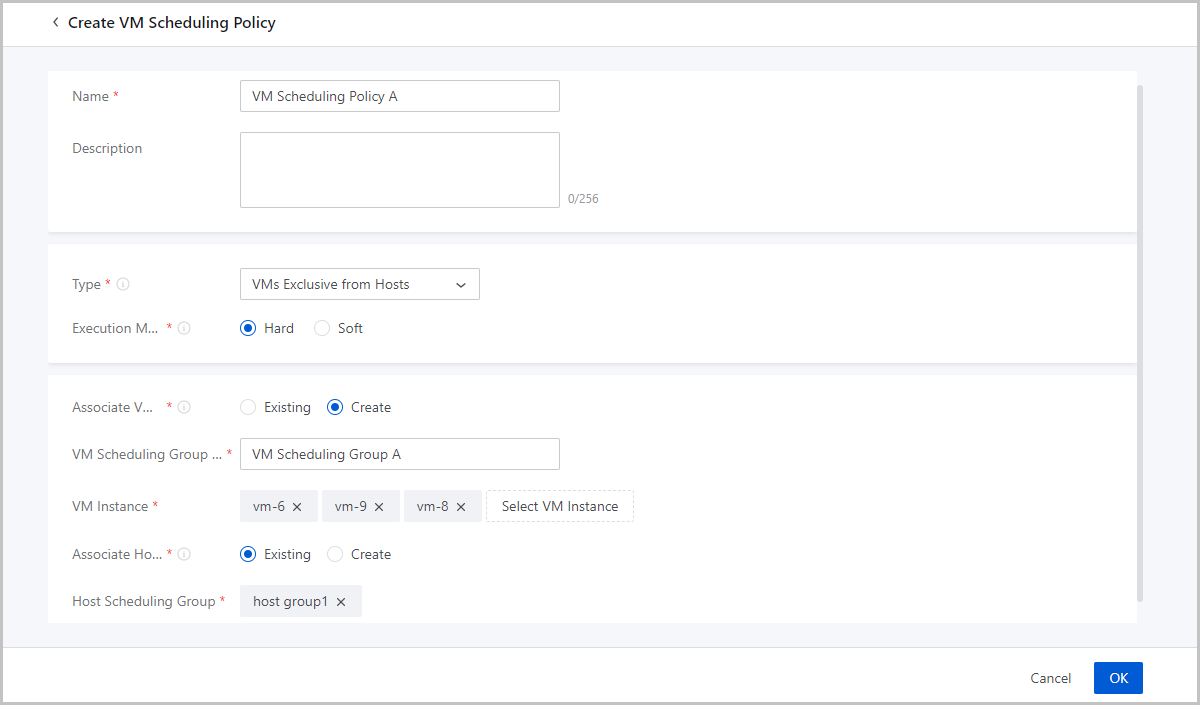The width and height of the screenshot is (1200, 705).
Task: Remove vm-6 from VM Instance list
Action: (297, 507)
